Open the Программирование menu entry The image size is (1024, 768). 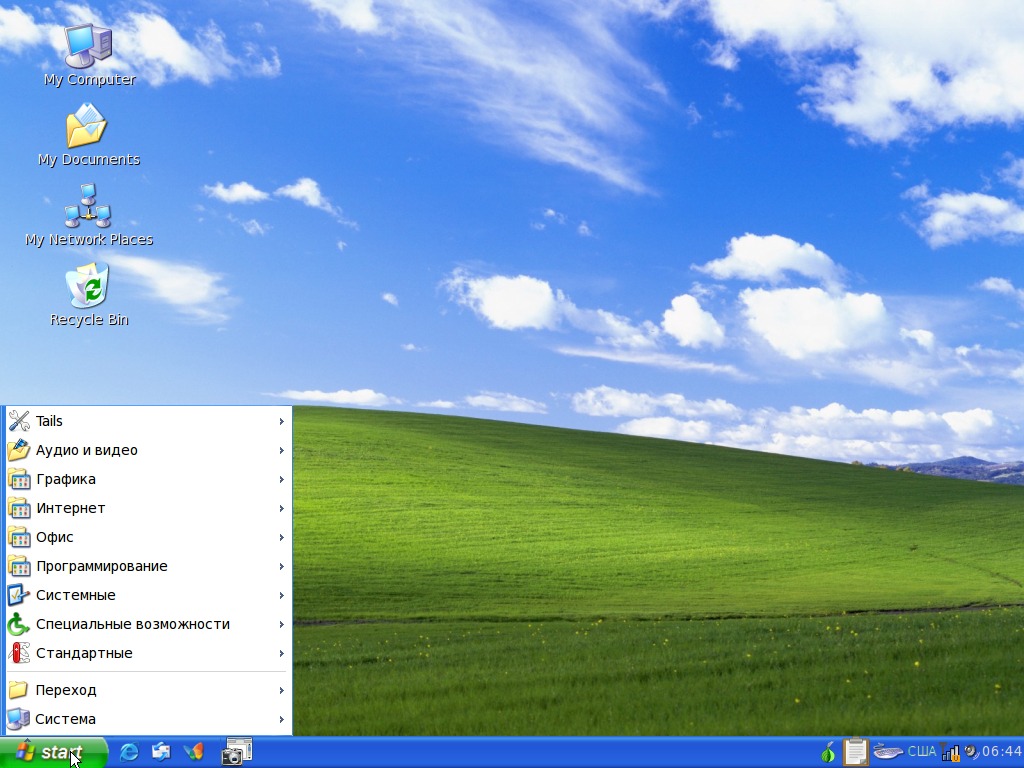point(148,566)
